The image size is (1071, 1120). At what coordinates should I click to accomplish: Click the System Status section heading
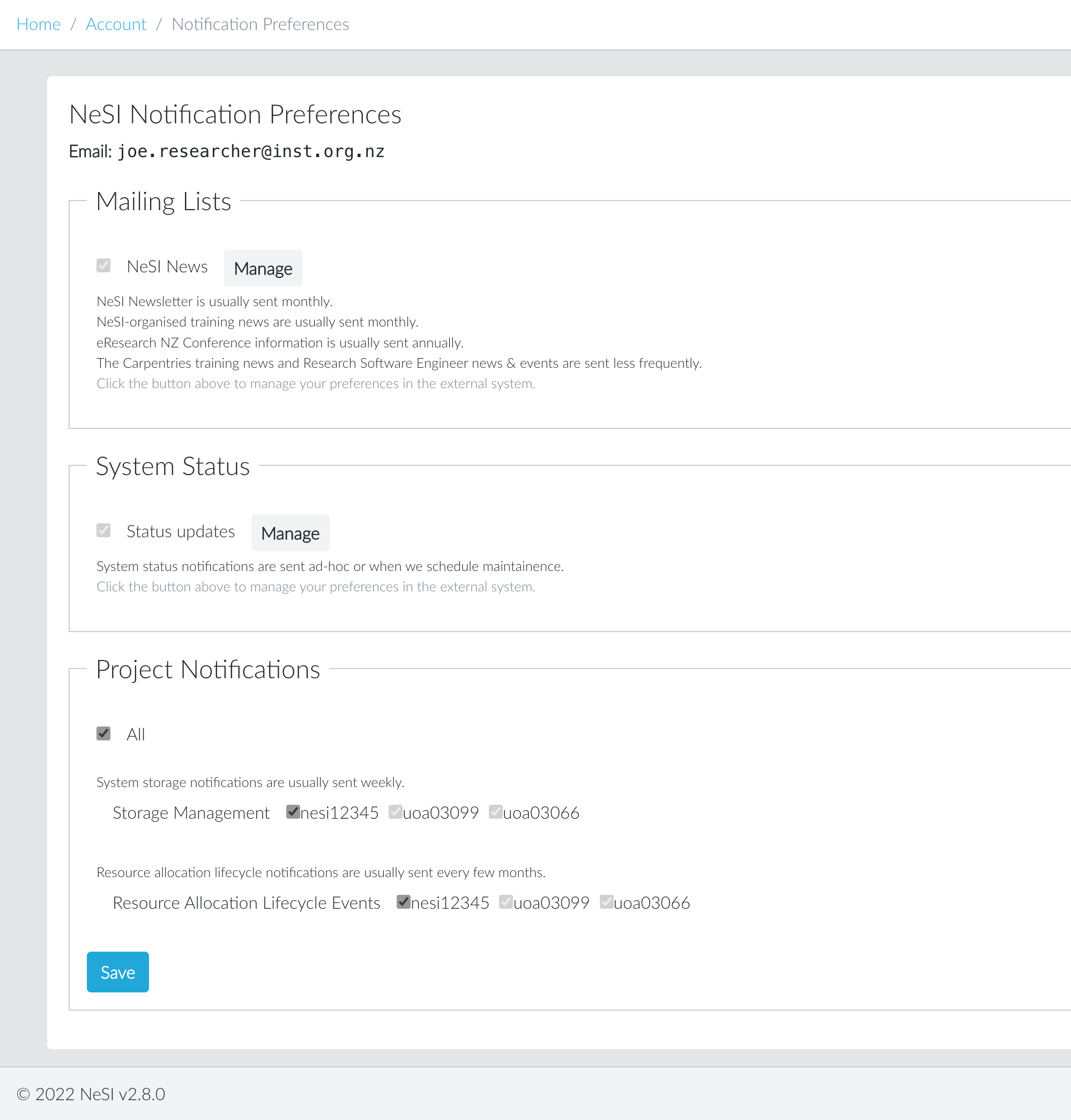[x=173, y=466]
